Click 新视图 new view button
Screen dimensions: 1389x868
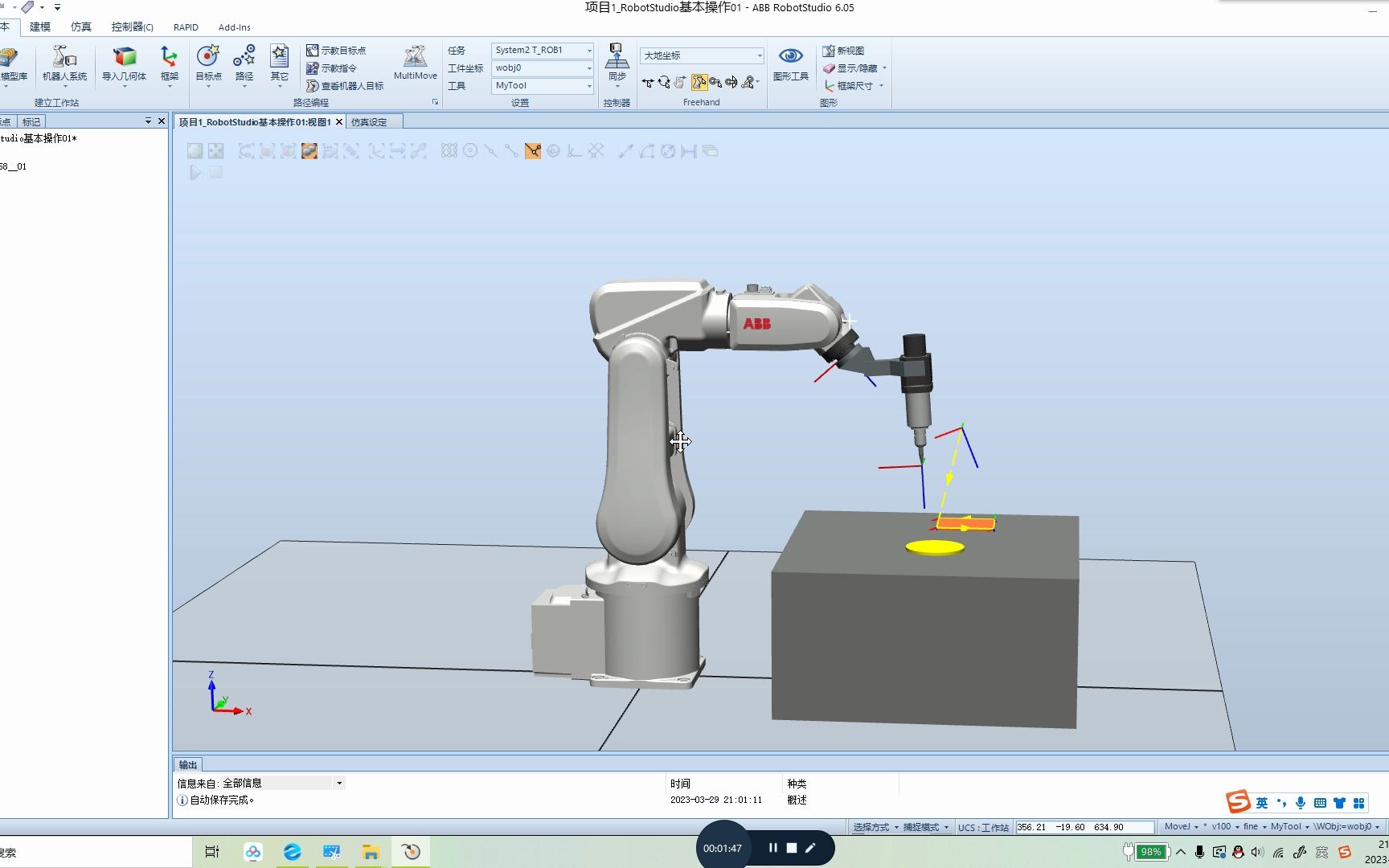(x=843, y=51)
